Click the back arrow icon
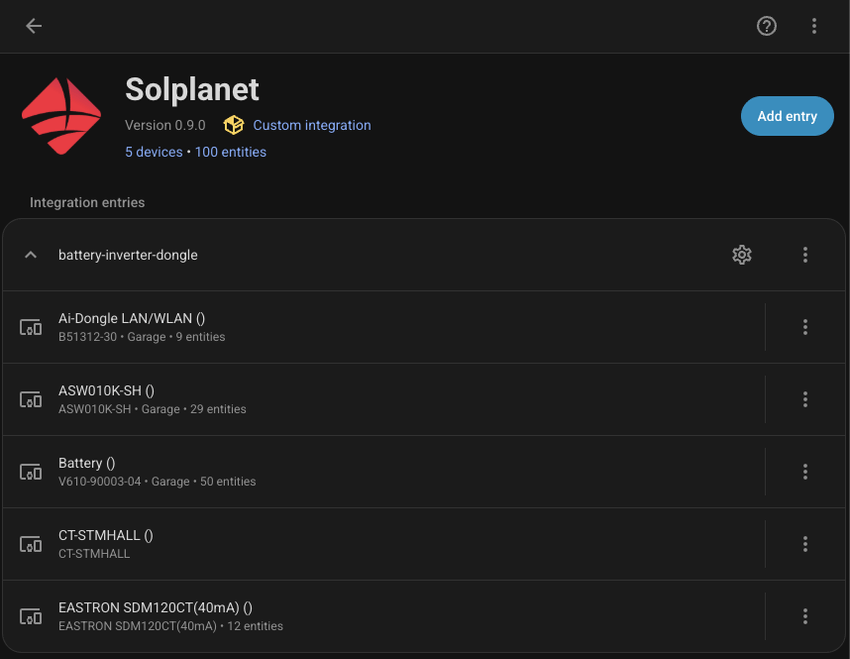The width and height of the screenshot is (850, 659). coord(34,26)
